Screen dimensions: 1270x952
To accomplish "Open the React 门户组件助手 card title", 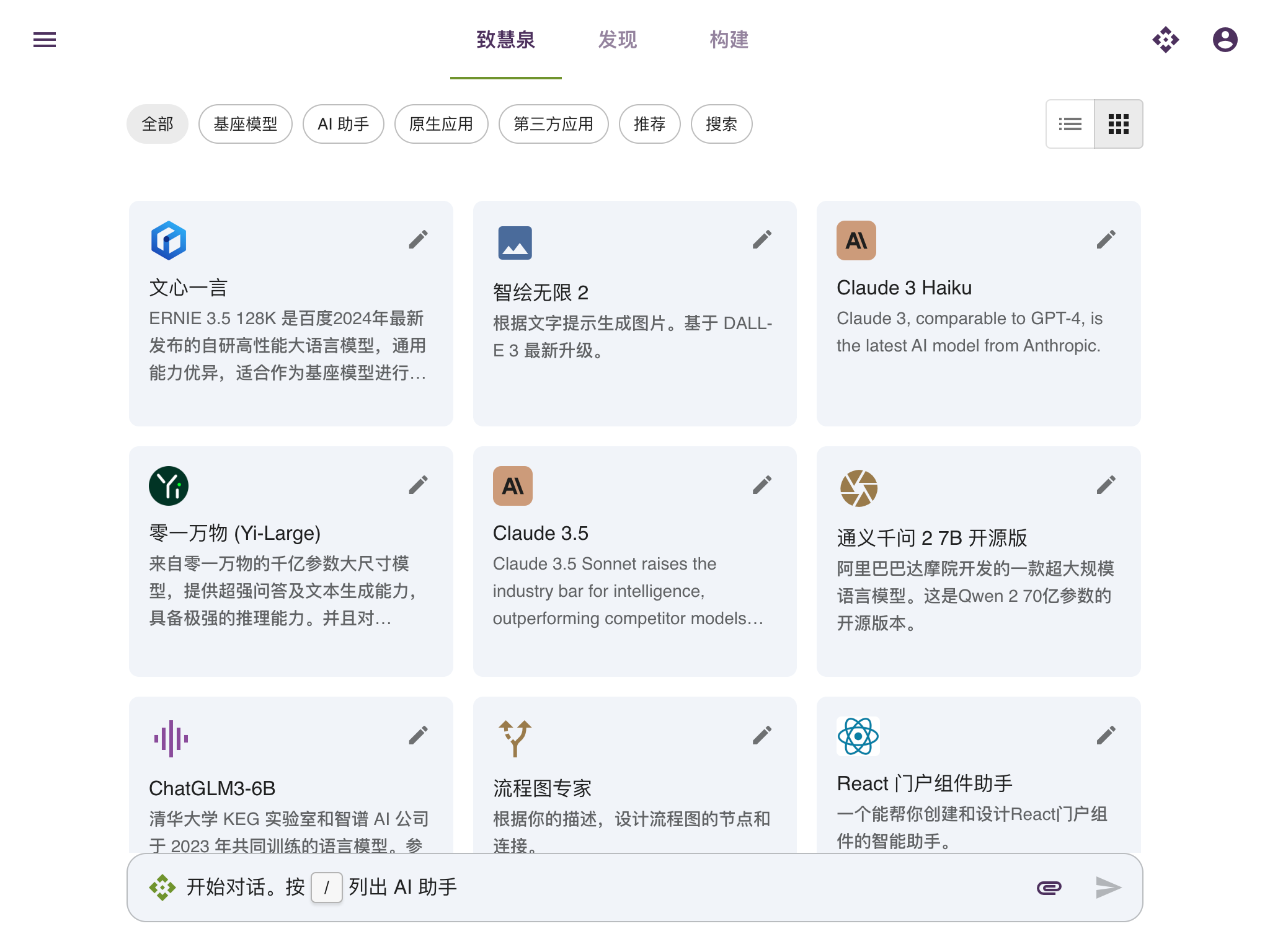I will click(x=925, y=783).
